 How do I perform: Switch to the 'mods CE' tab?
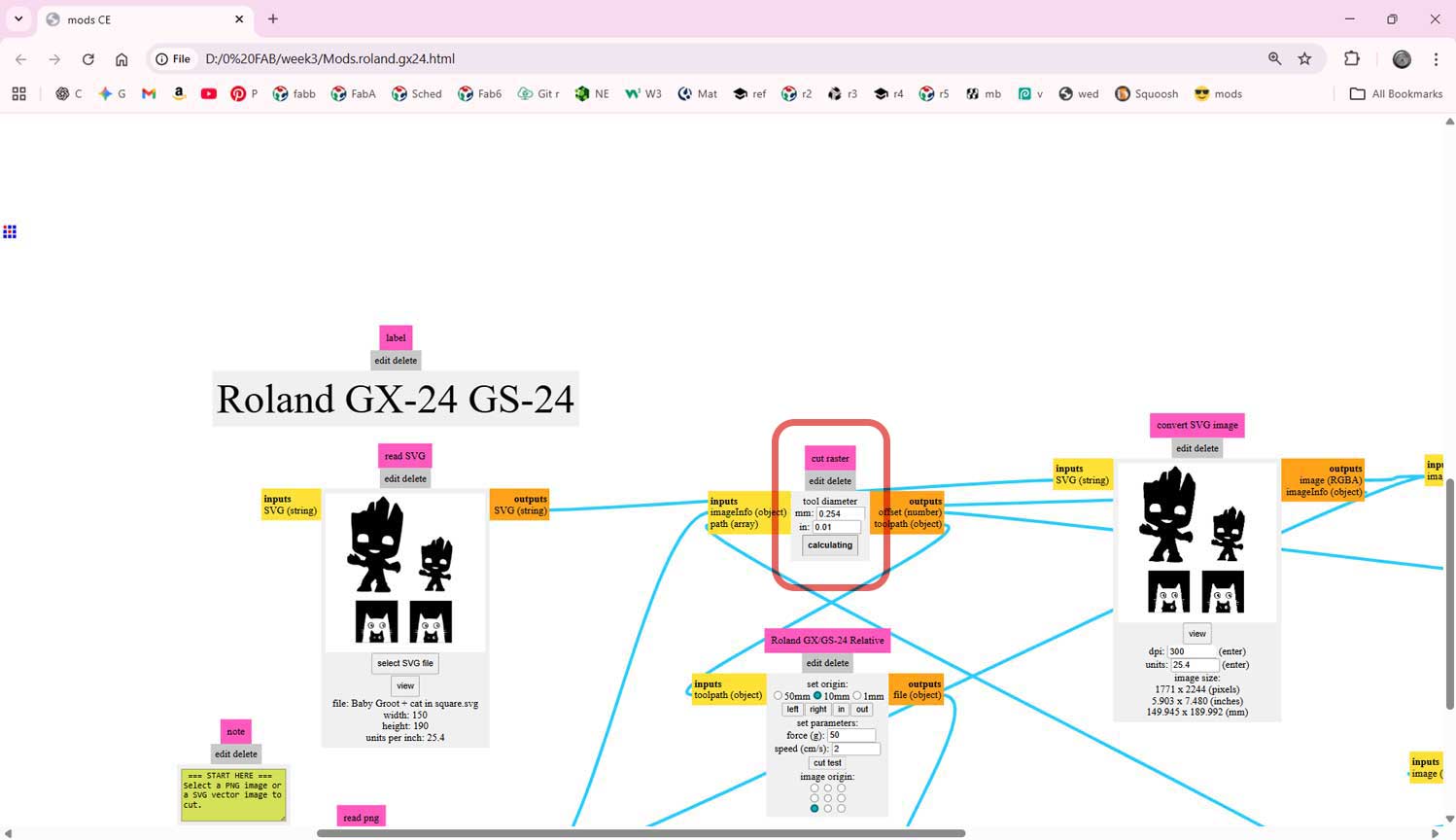click(146, 19)
